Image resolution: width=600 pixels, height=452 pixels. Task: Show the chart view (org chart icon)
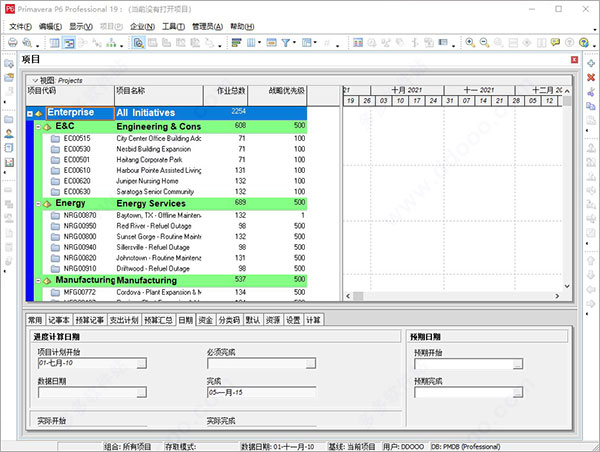(111, 42)
